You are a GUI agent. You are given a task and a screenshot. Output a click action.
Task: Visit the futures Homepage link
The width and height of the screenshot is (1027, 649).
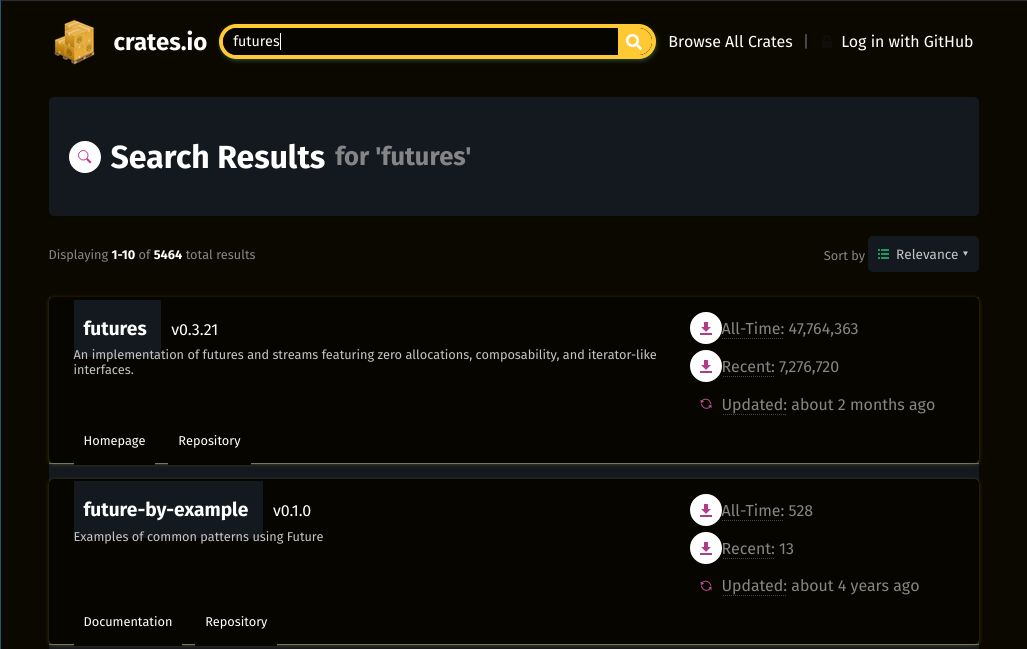pyautogui.click(x=114, y=441)
